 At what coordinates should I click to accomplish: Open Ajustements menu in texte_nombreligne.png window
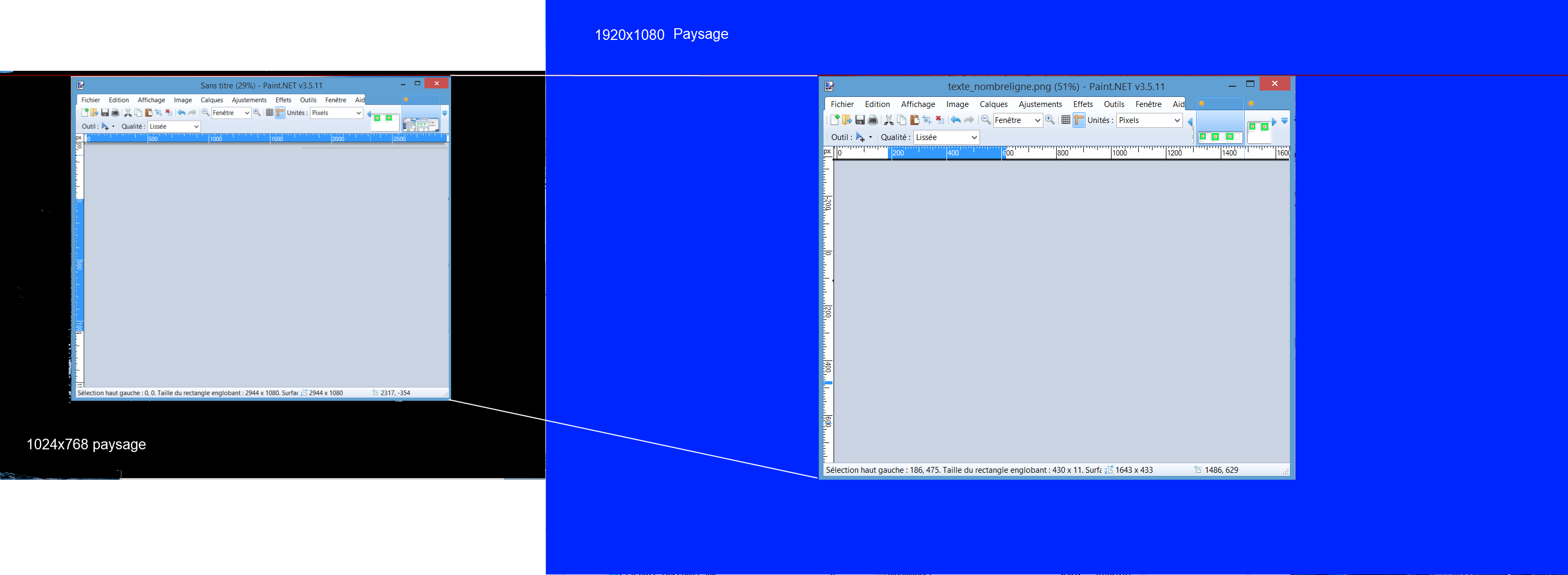click(x=1040, y=104)
